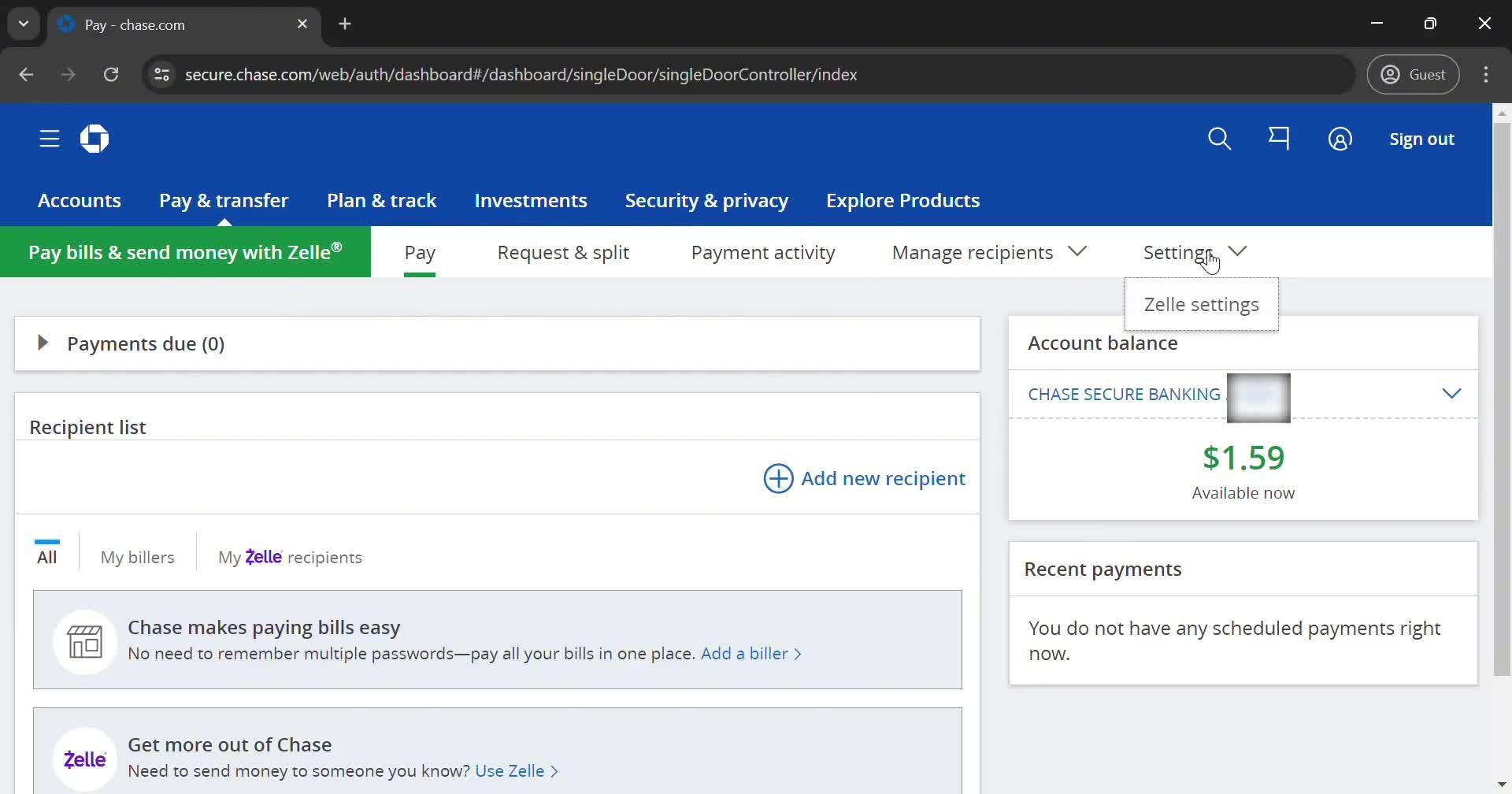Go forward in browser history

tap(69, 74)
